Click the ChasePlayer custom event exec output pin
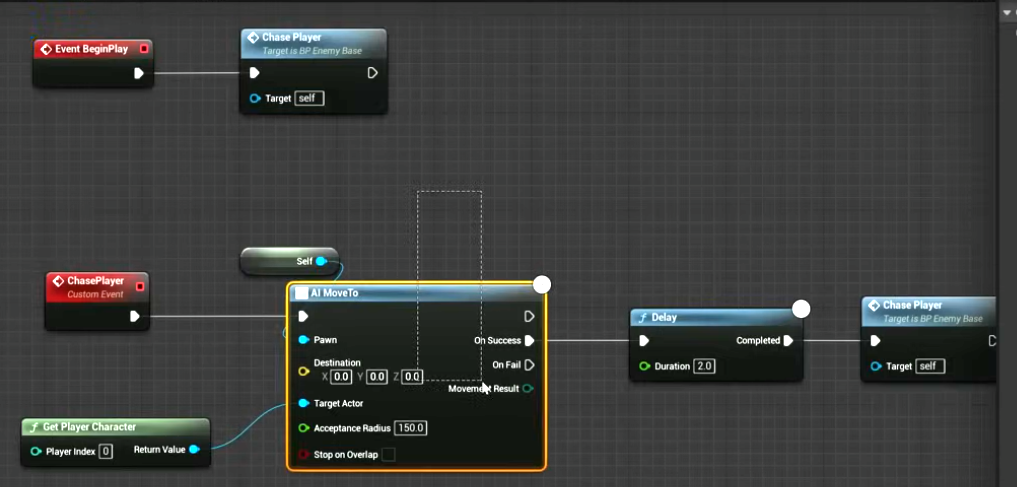This screenshot has height=487, width=1017. (135, 317)
